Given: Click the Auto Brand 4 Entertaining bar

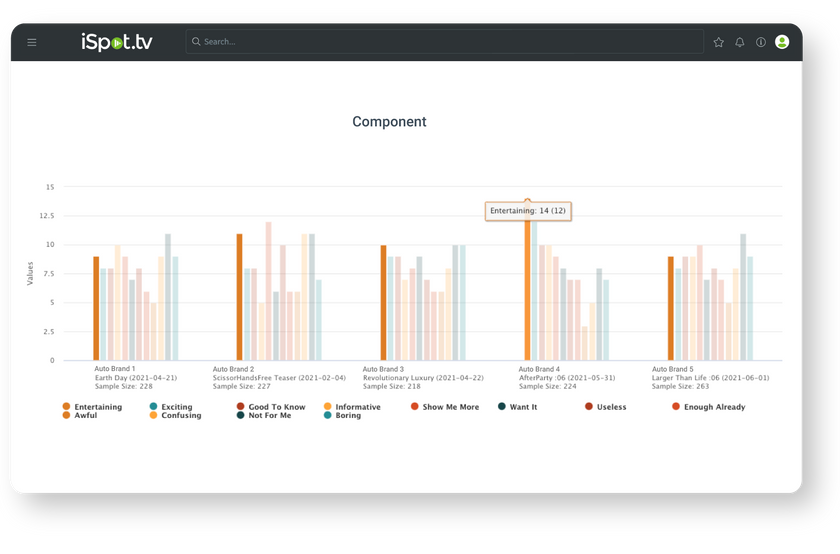Looking at the screenshot, I should [527, 290].
